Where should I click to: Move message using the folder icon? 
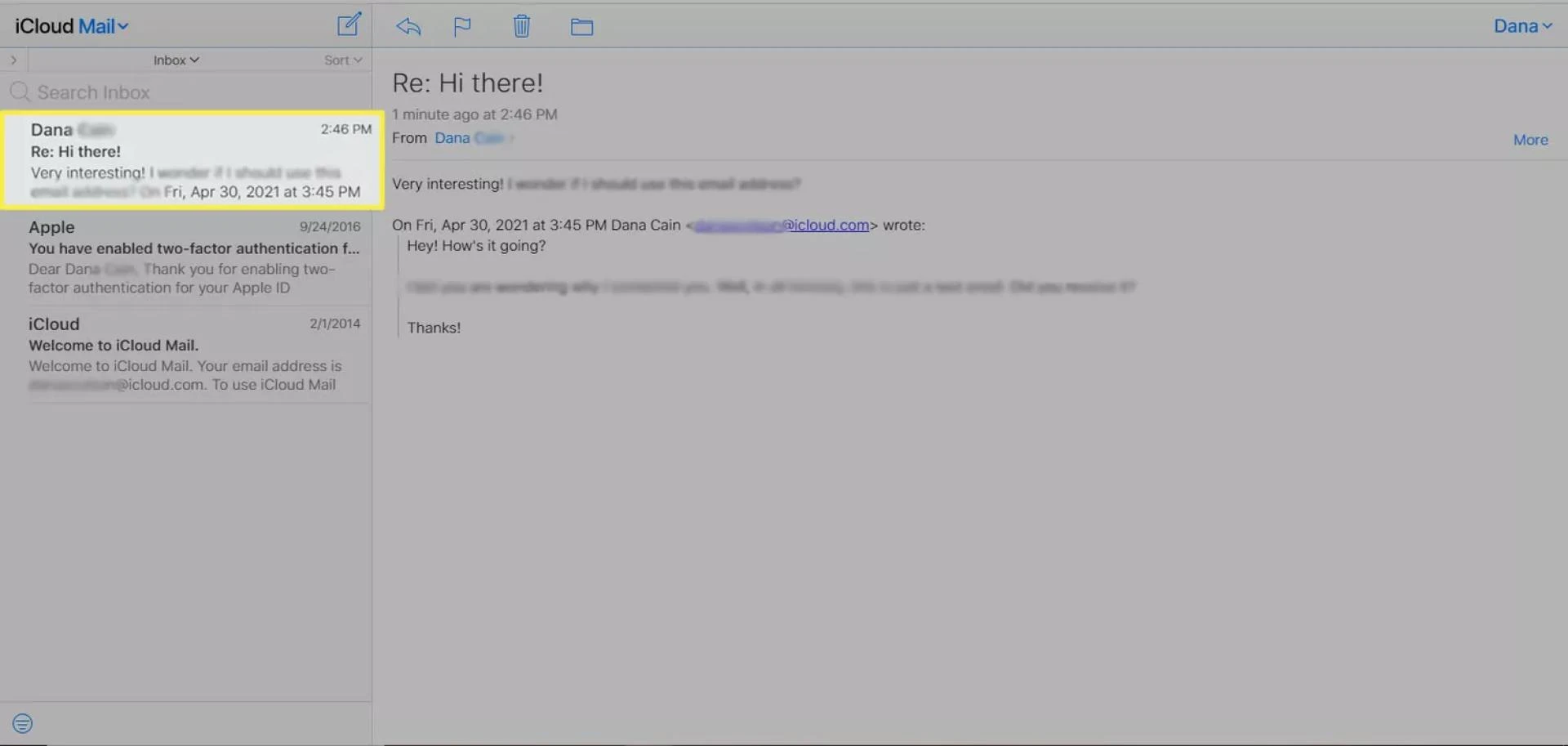coord(581,26)
